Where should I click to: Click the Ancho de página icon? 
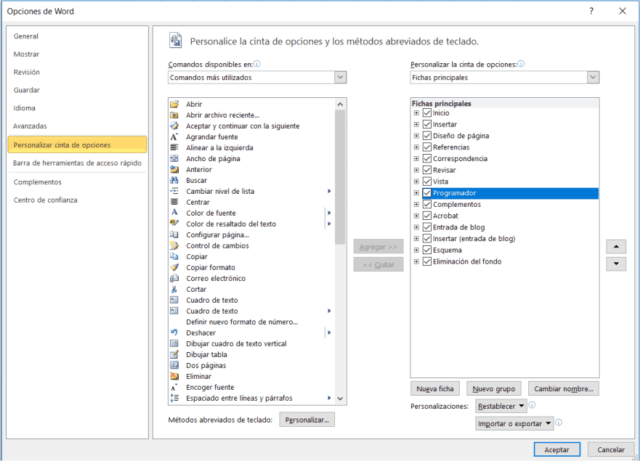pyautogui.click(x=175, y=158)
